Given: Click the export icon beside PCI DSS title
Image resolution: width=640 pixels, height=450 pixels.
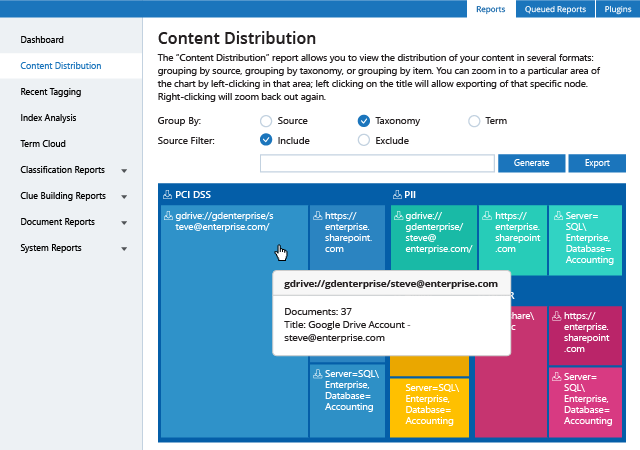Looking at the screenshot, I should [167, 194].
